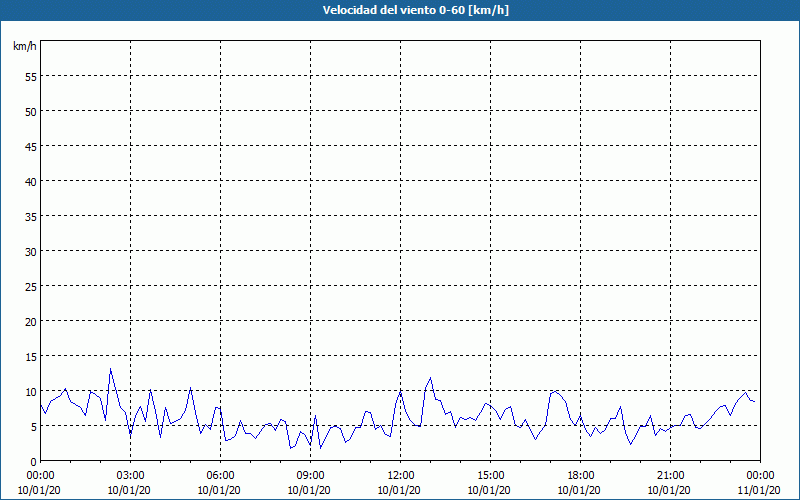
Task: Click the "10/01/20" date beneath the 03:00 label
Action: tap(129, 490)
